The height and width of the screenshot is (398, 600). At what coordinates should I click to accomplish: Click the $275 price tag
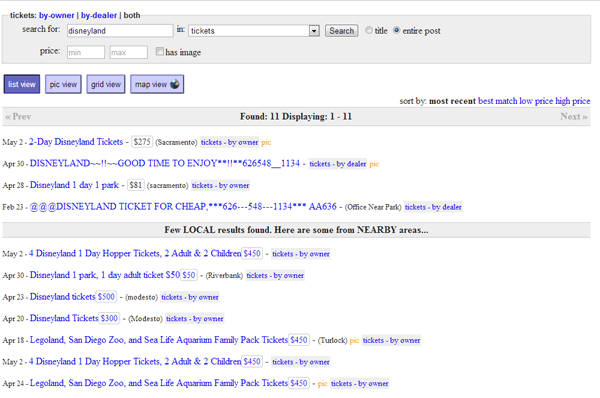(x=142, y=142)
